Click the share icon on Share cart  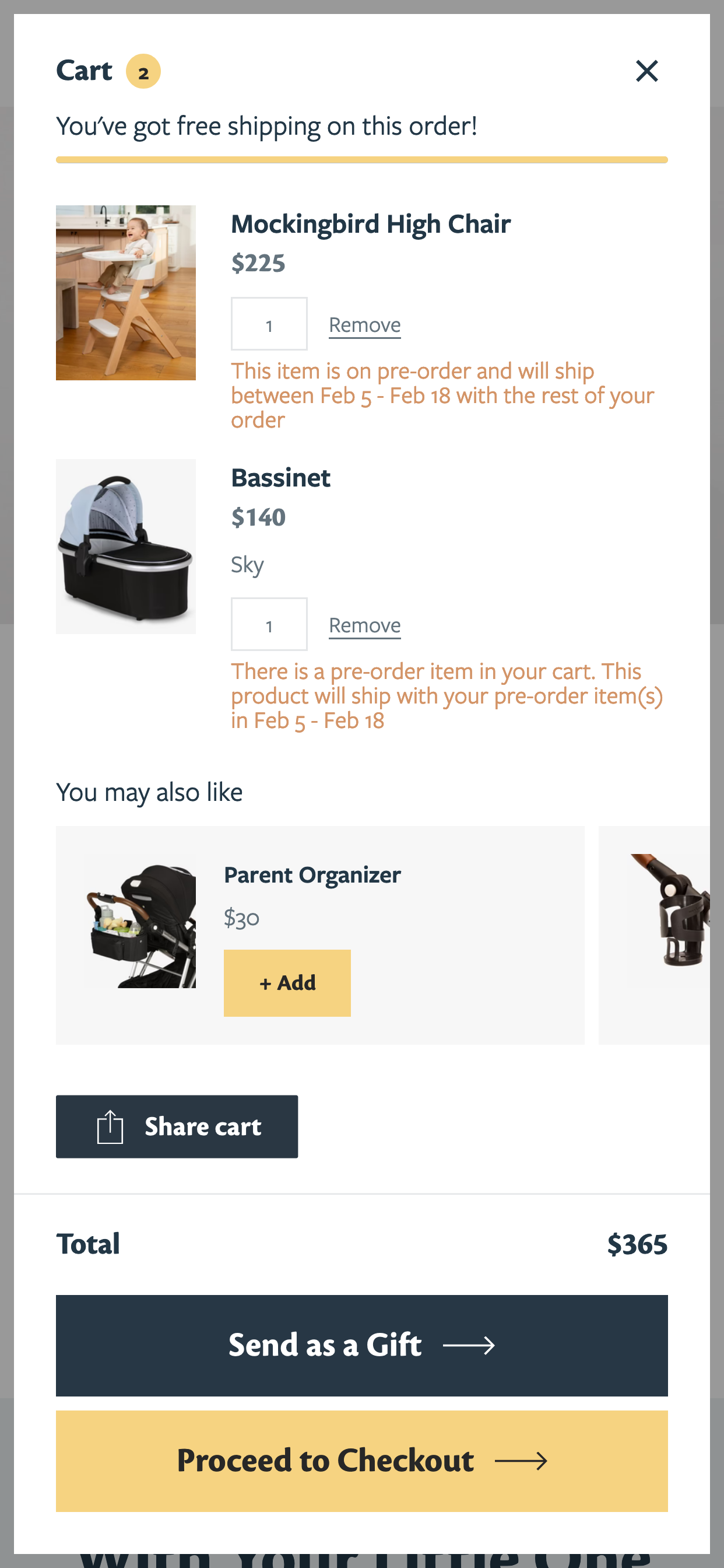click(x=110, y=1126)
